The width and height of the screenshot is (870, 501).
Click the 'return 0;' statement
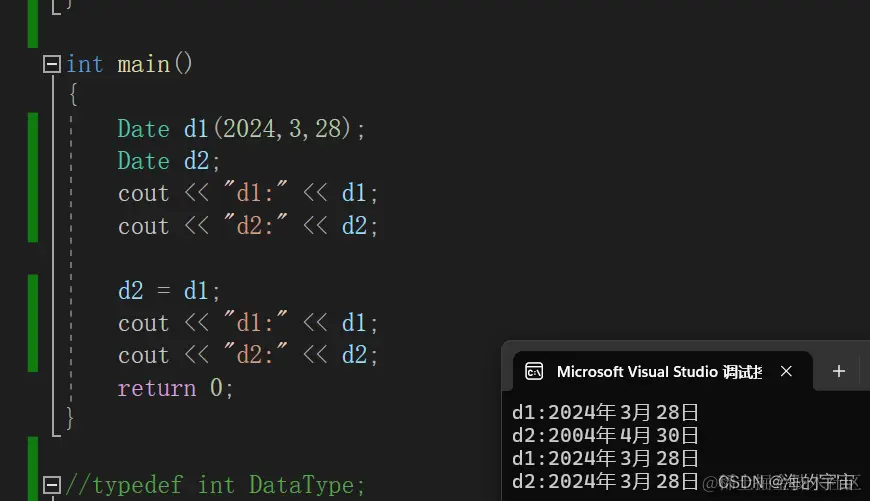point(175,388)
